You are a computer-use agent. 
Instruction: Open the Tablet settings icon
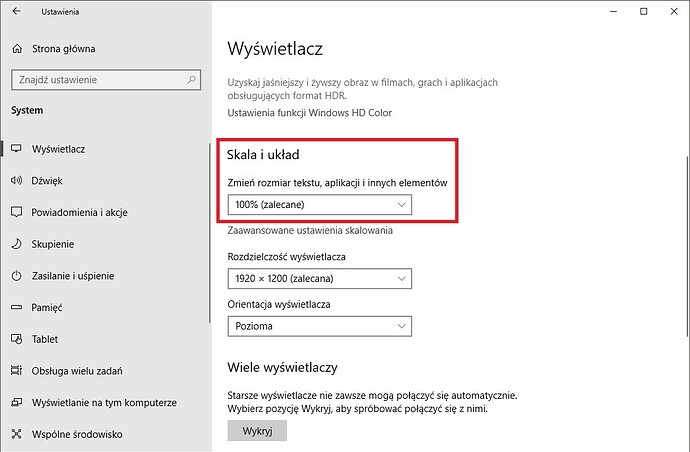[16, 339]
